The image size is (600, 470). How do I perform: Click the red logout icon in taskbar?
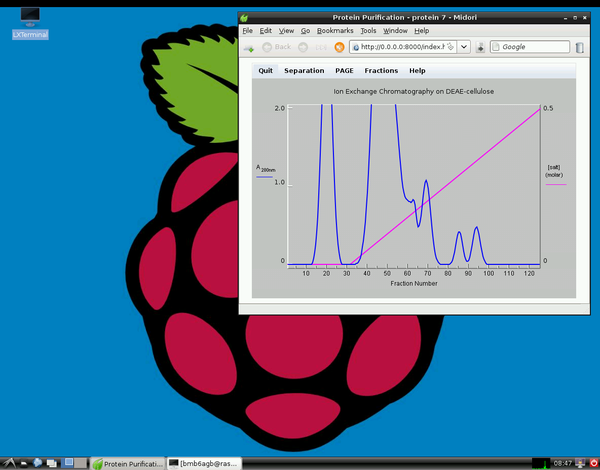pos(593,463)
